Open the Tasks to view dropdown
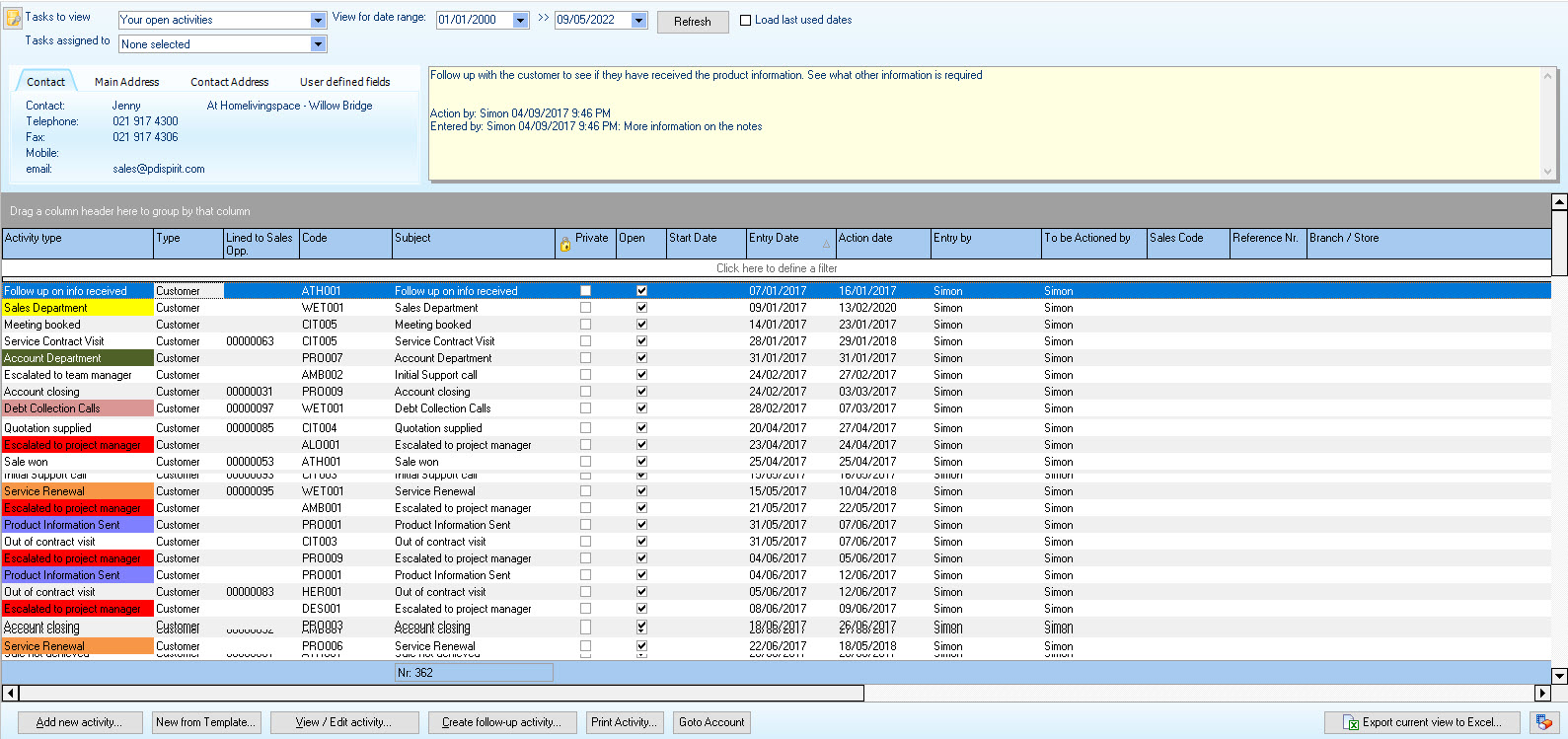This screenshot has height=739, width=1568. pyautogui.click(x=318, y=20)
